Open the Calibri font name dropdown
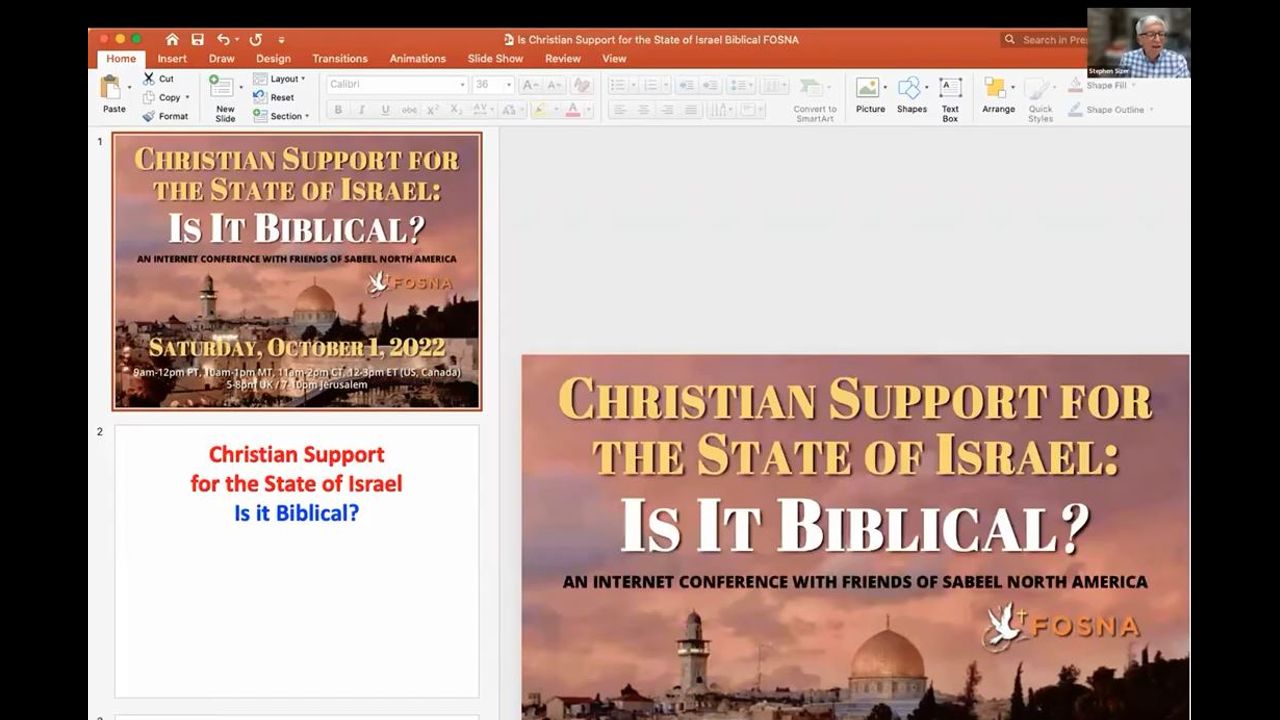This screenshot has height=720, width=1280. pos(397,85)
